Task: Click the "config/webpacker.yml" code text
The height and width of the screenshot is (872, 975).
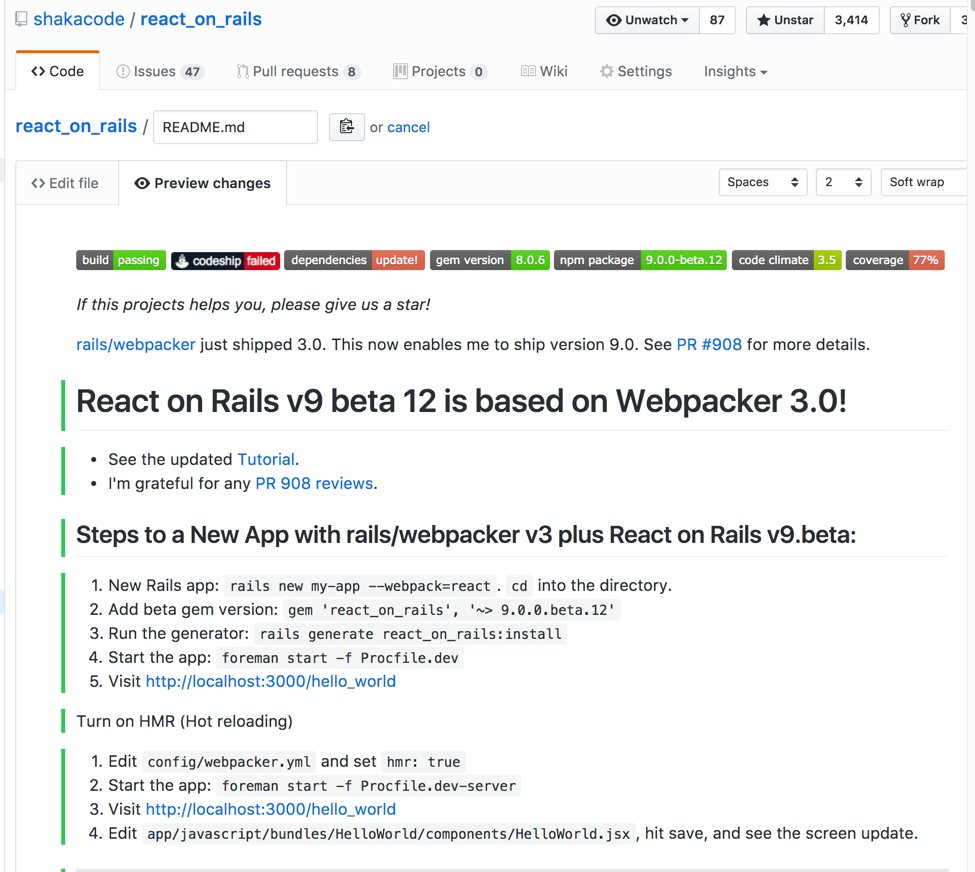Action: coord(229,762)
